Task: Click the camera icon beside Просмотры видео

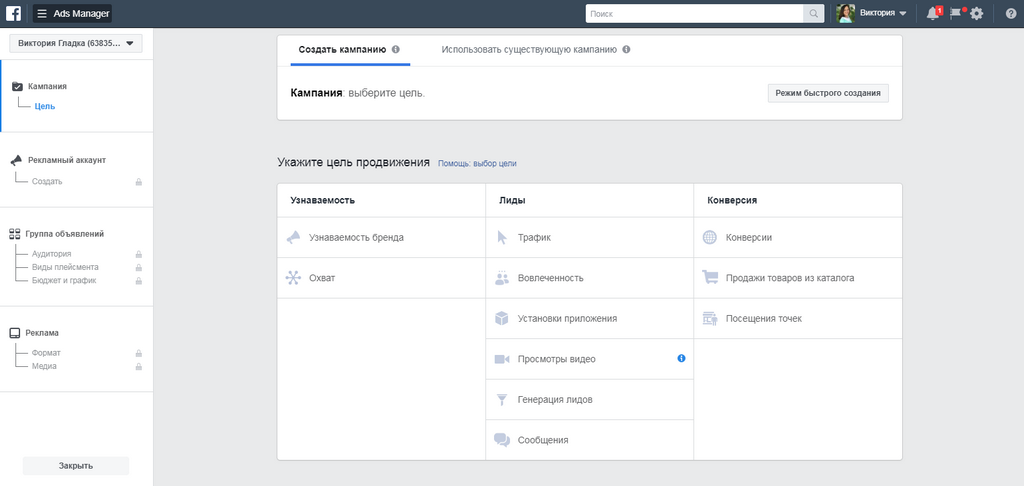Action: click(x=502, y=359)
